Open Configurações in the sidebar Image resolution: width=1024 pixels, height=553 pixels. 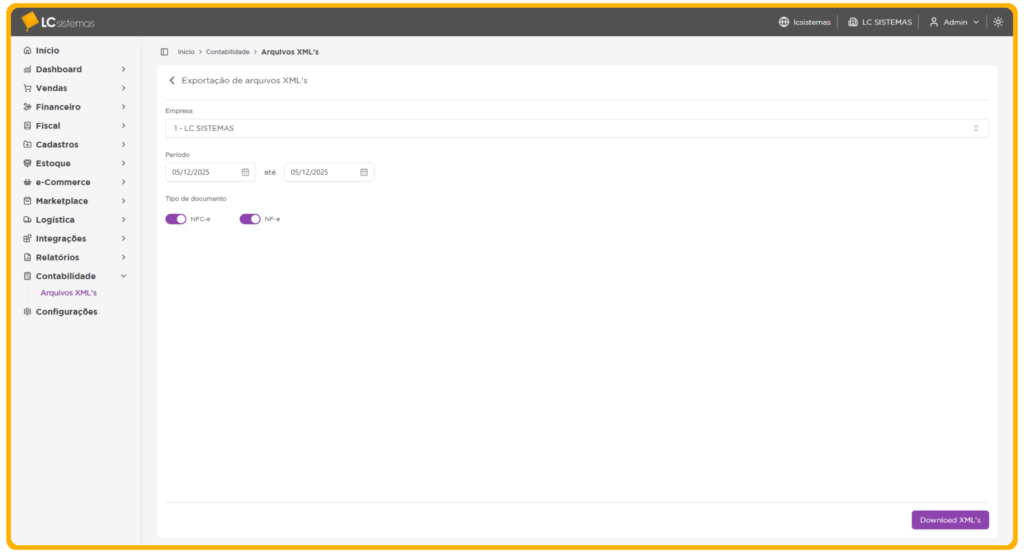point(66,312)
